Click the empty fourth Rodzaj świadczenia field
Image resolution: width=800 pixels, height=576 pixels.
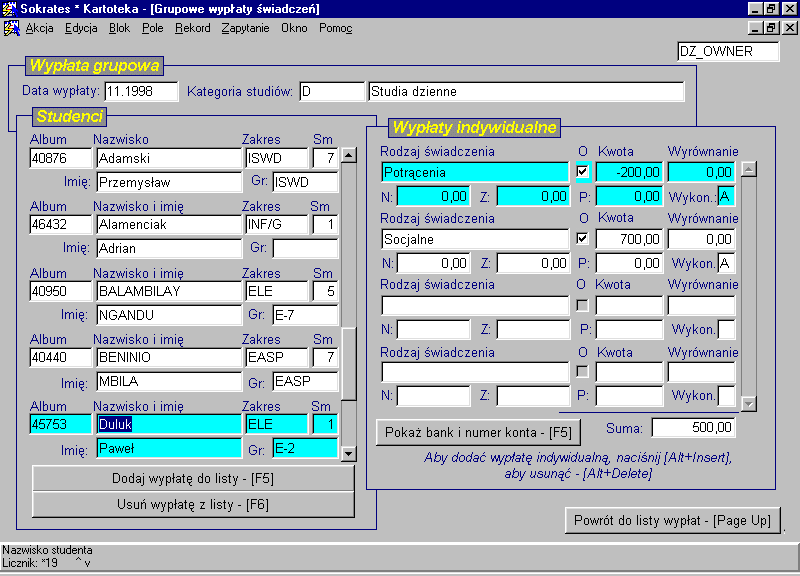click(x=475, y=372)
